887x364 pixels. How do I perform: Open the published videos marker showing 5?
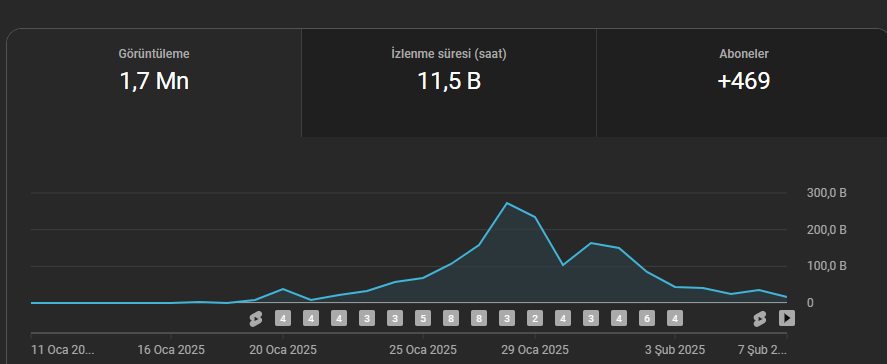click(423, 318)
